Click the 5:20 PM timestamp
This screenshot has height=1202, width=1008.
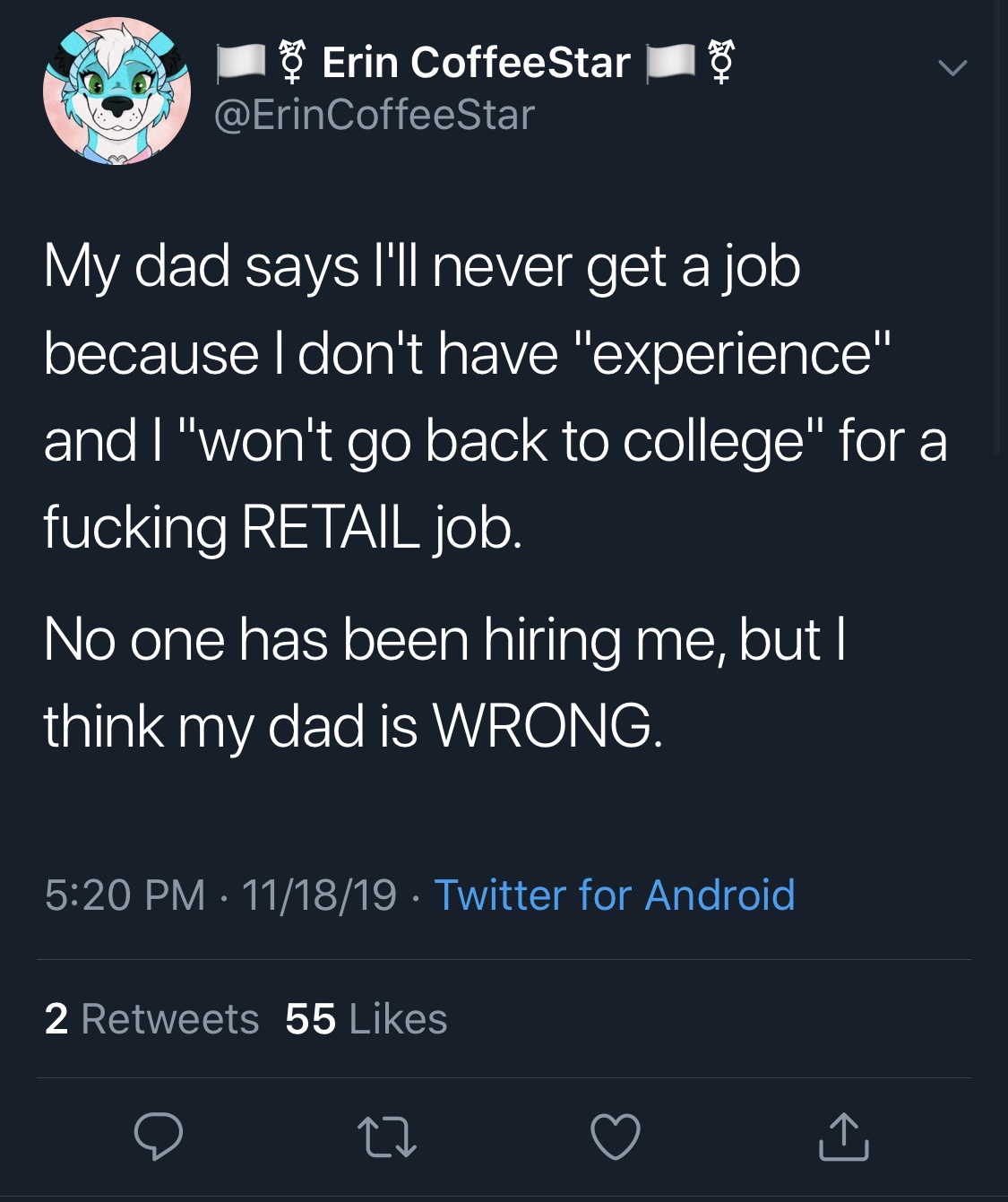125,895
